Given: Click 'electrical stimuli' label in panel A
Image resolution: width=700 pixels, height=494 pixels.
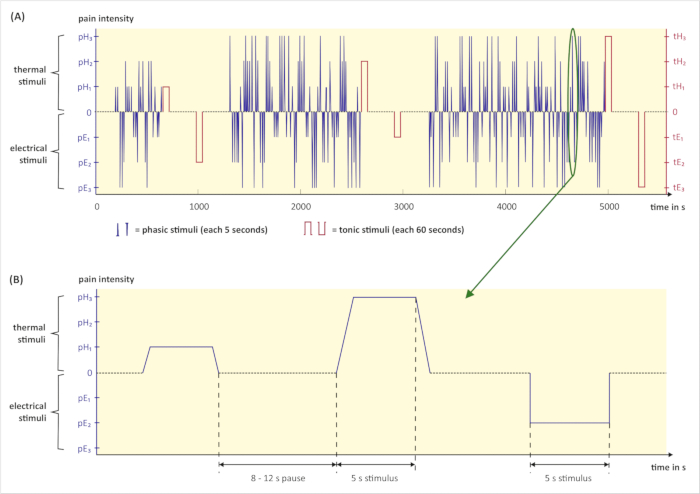Looking at the screenshot, I should 29,154.
